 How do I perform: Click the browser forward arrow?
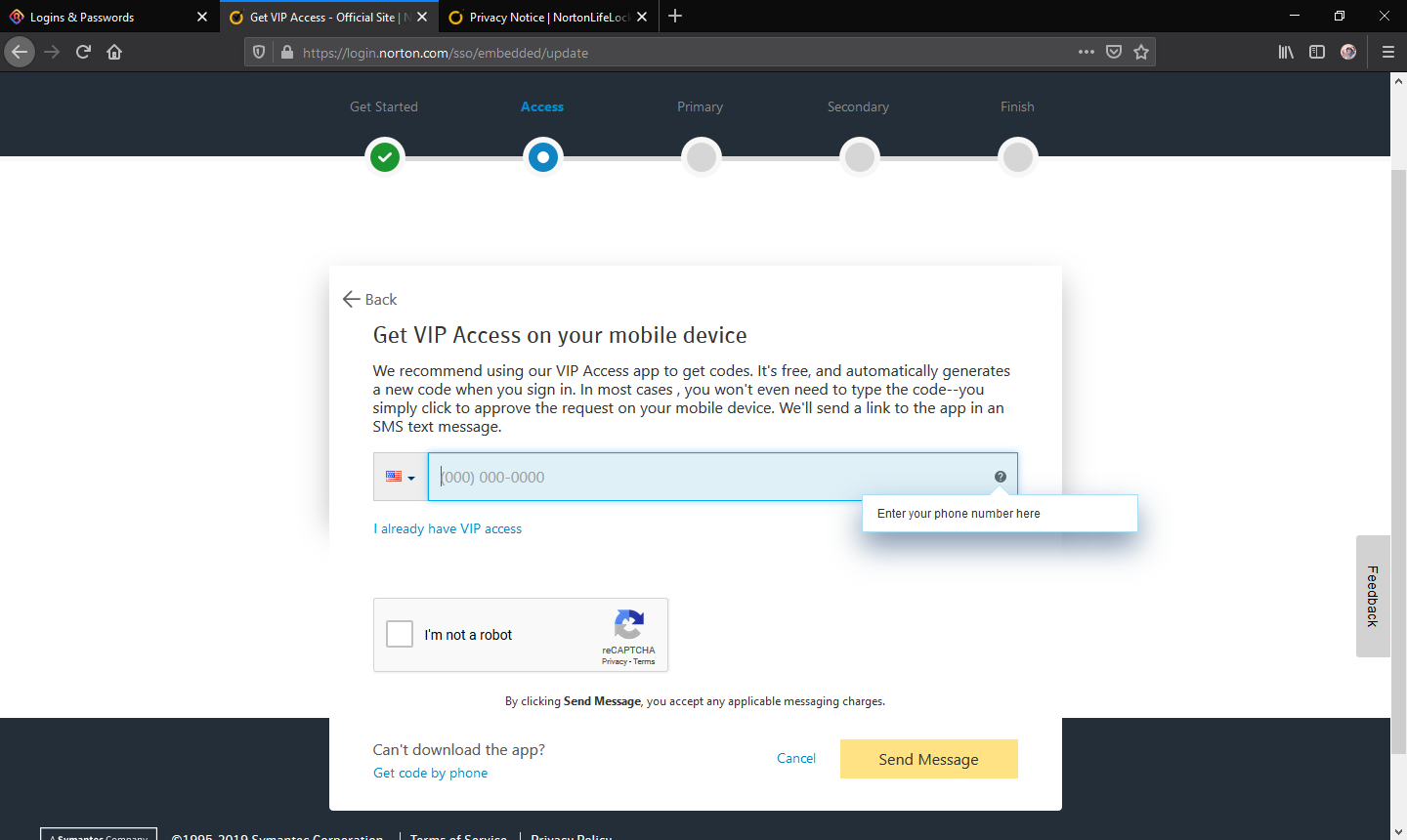52,52
